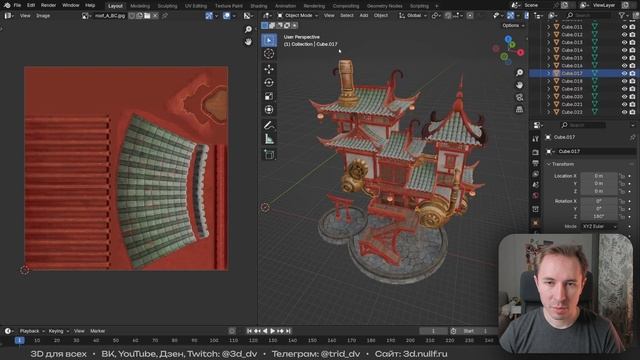Open the Keying dropdown in timeline
Image resolution: width=640 pixels, height=360 pixels.
pyautogui.click(x=58, y=331)
